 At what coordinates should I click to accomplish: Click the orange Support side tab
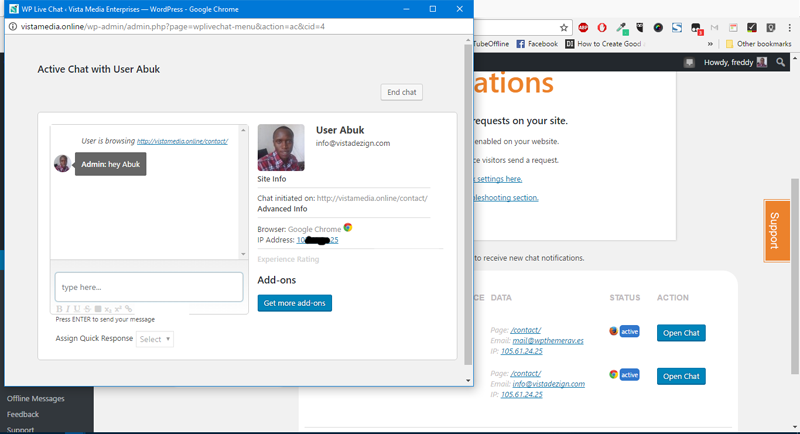pyautogui.click(x=776, y=231)
